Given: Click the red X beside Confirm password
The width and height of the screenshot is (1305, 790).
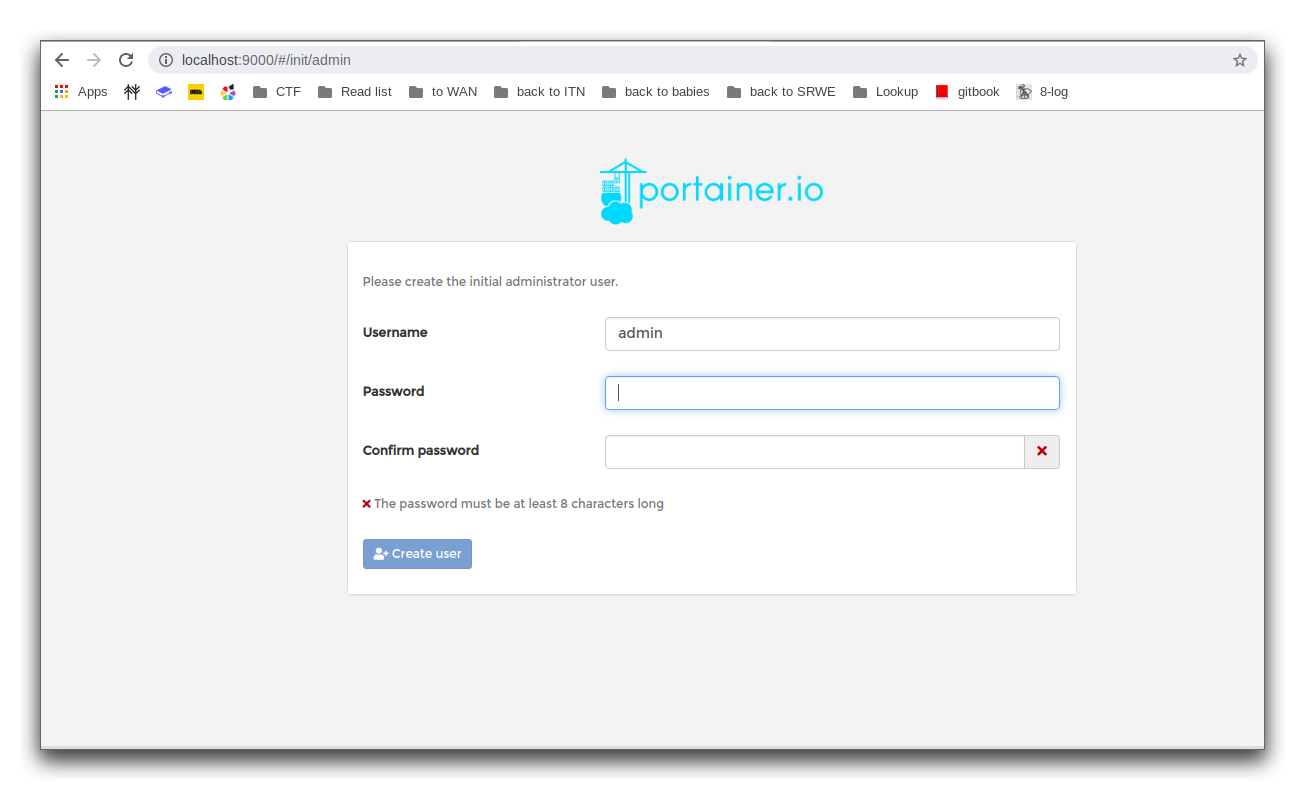Looking at the screenshot, I should tap(1042, 452).
